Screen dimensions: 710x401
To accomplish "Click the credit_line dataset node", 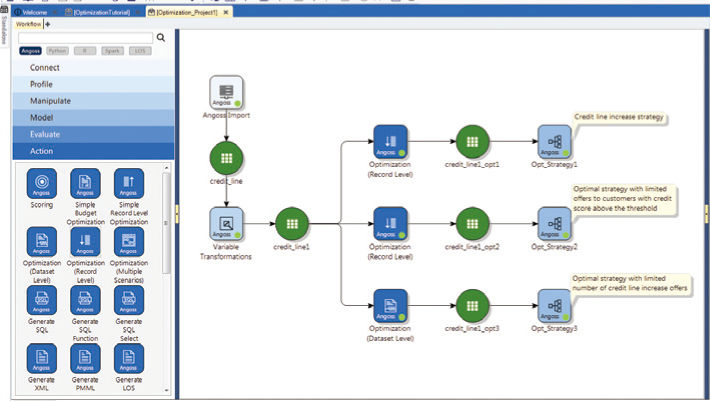I will pos(226,158).
